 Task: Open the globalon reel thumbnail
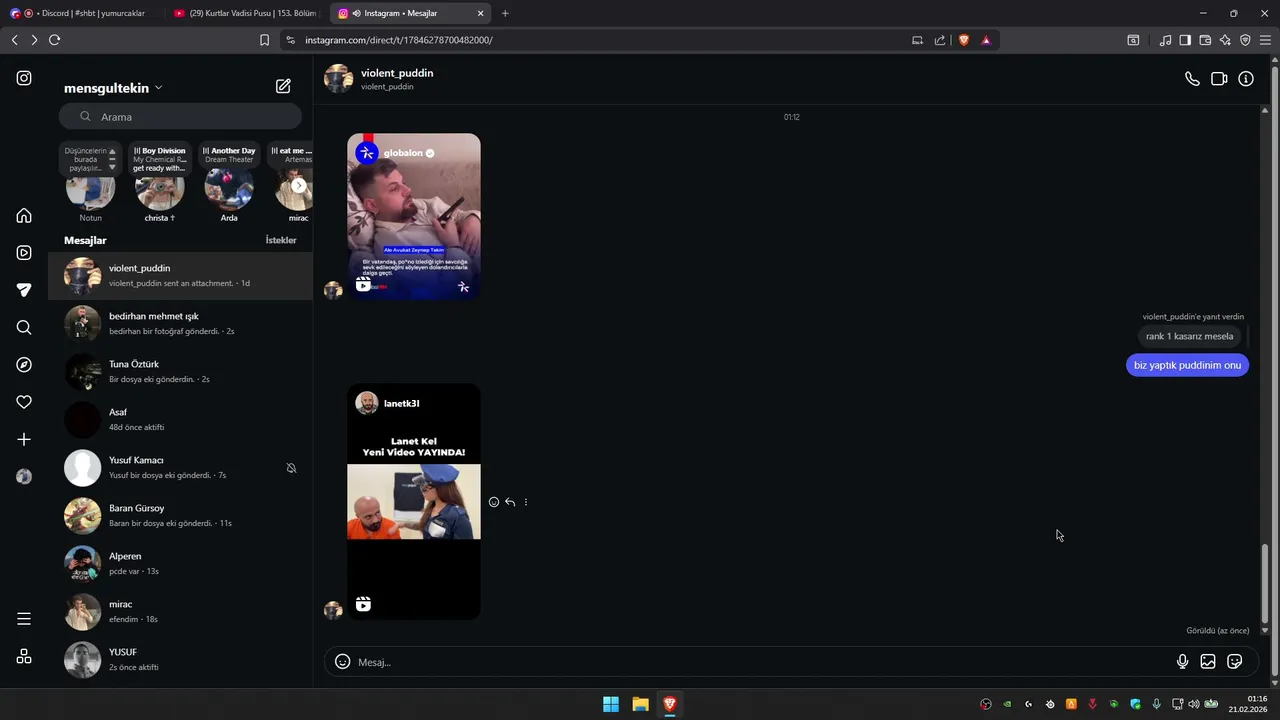pyautogui.click(x=414, y=216)
